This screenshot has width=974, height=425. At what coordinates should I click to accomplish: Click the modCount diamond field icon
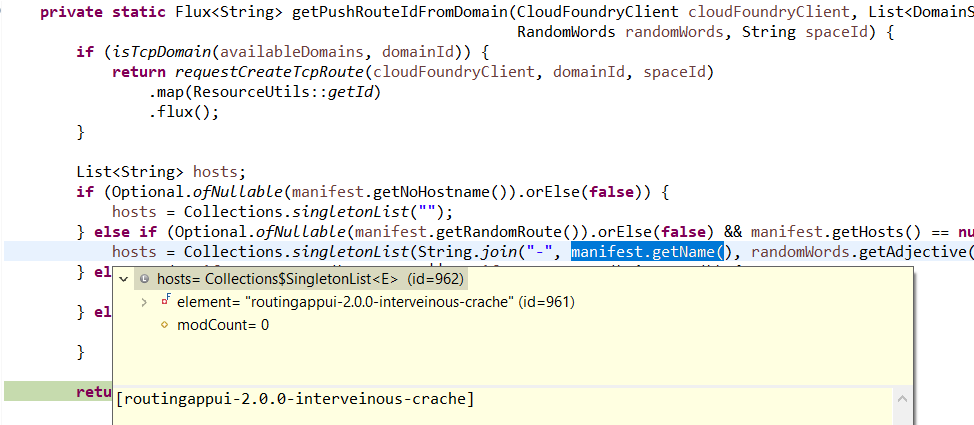coord(165,325)
